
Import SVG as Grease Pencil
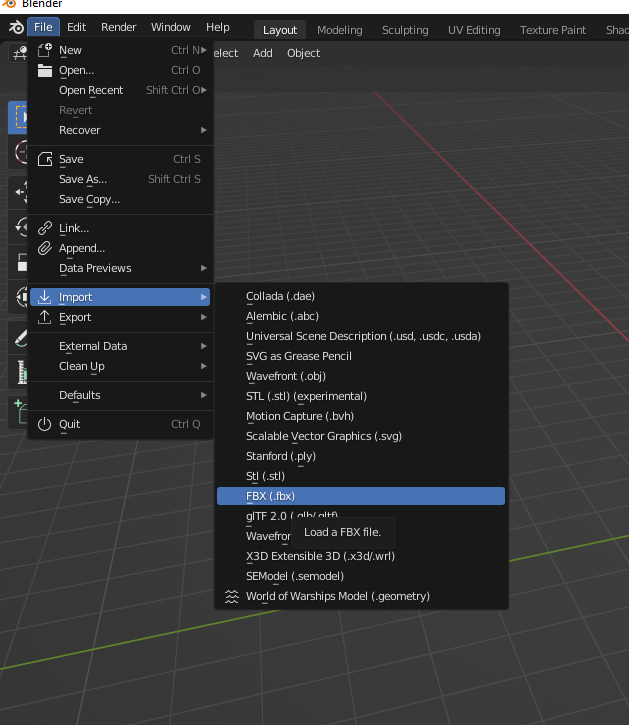[x=361, y=356]
